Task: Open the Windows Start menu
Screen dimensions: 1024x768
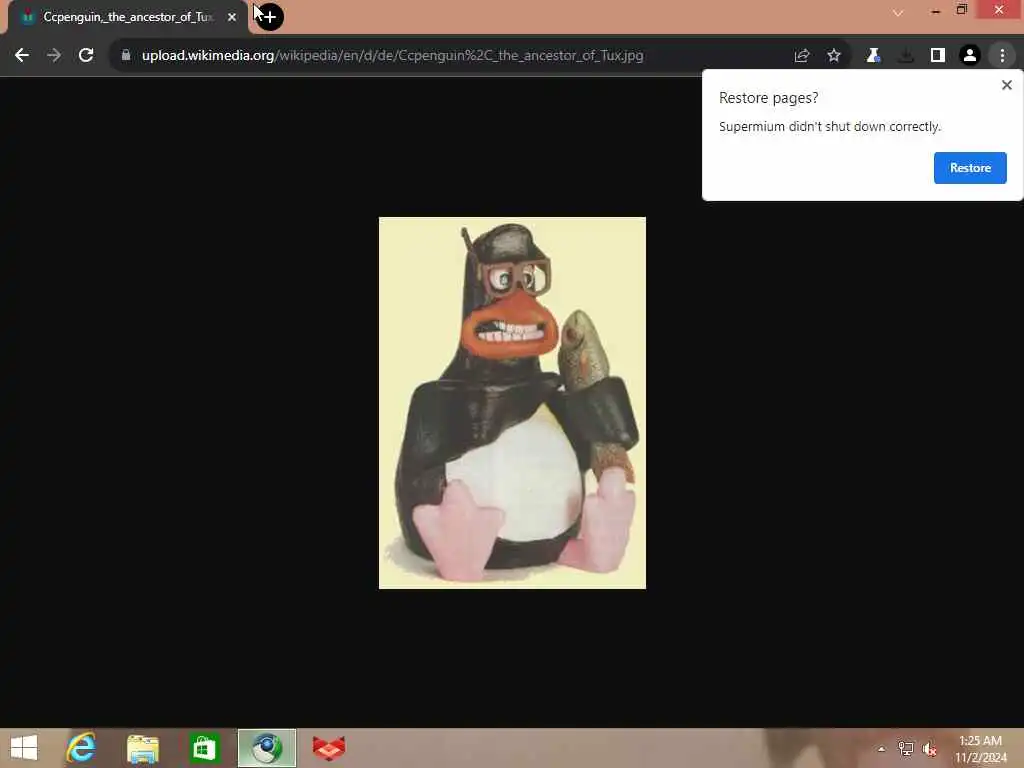Action: click(x=24, y=748)
